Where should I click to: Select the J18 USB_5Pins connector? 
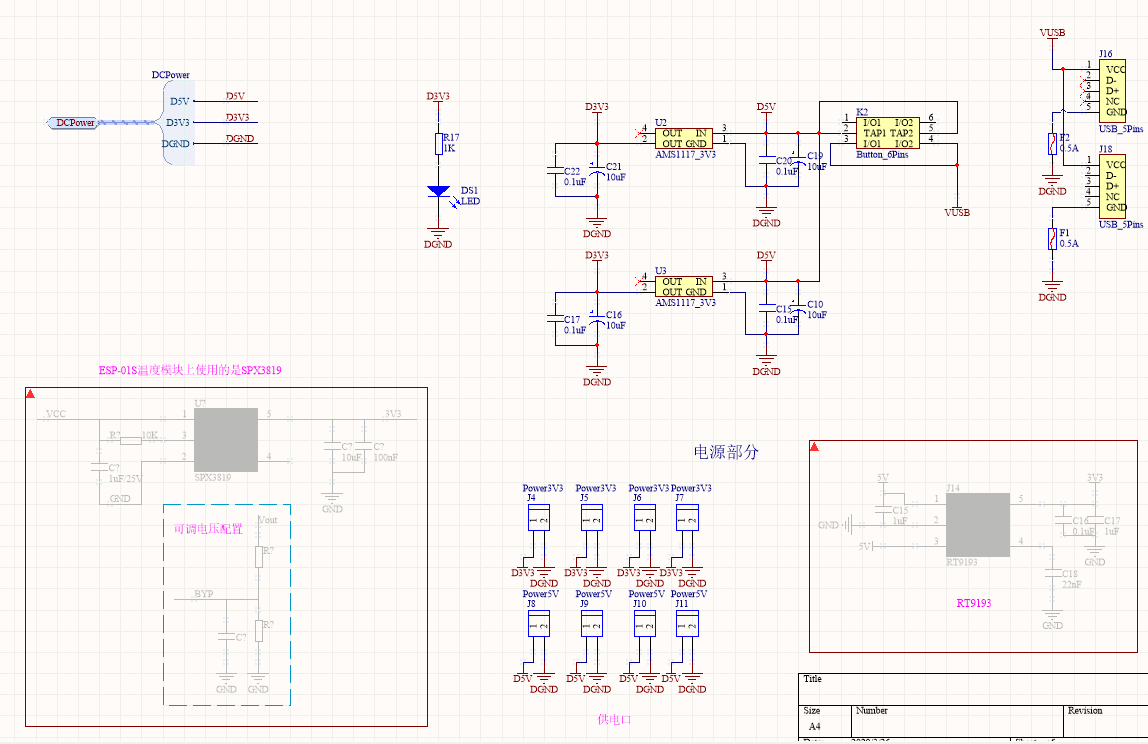tap(1112, 186)
